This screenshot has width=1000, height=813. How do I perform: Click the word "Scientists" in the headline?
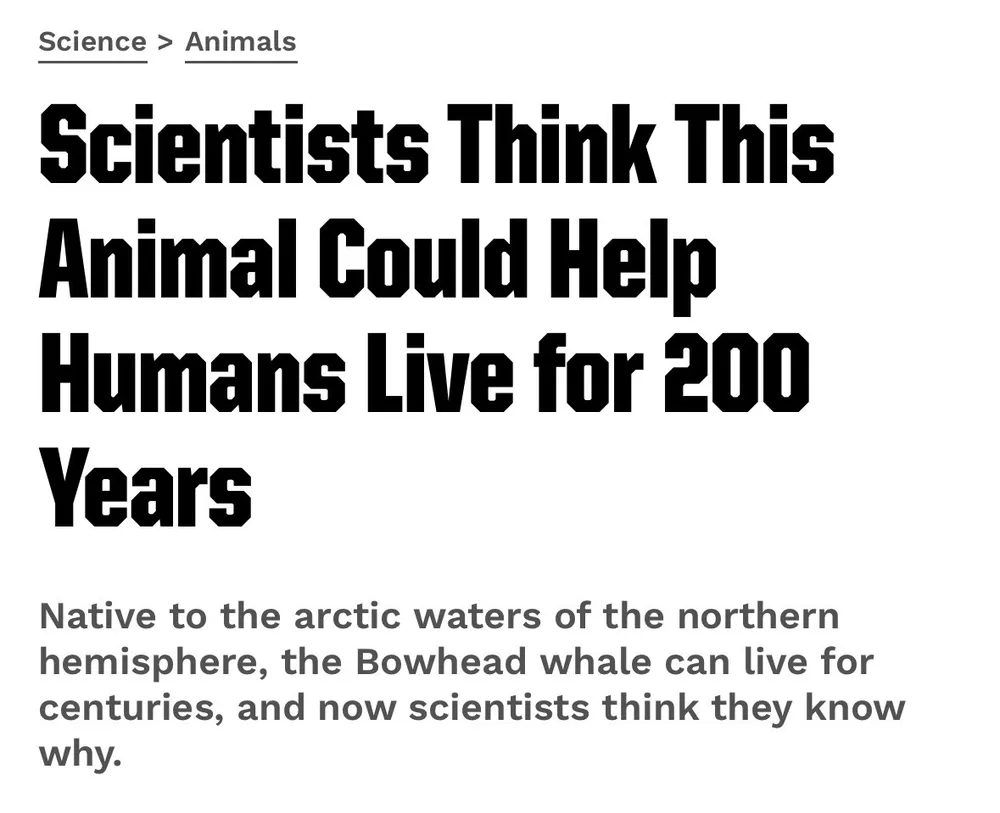click(x=234, y=145)
